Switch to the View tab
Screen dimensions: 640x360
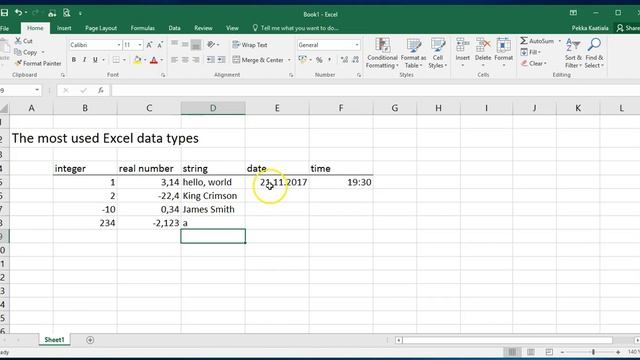point(232,28)
